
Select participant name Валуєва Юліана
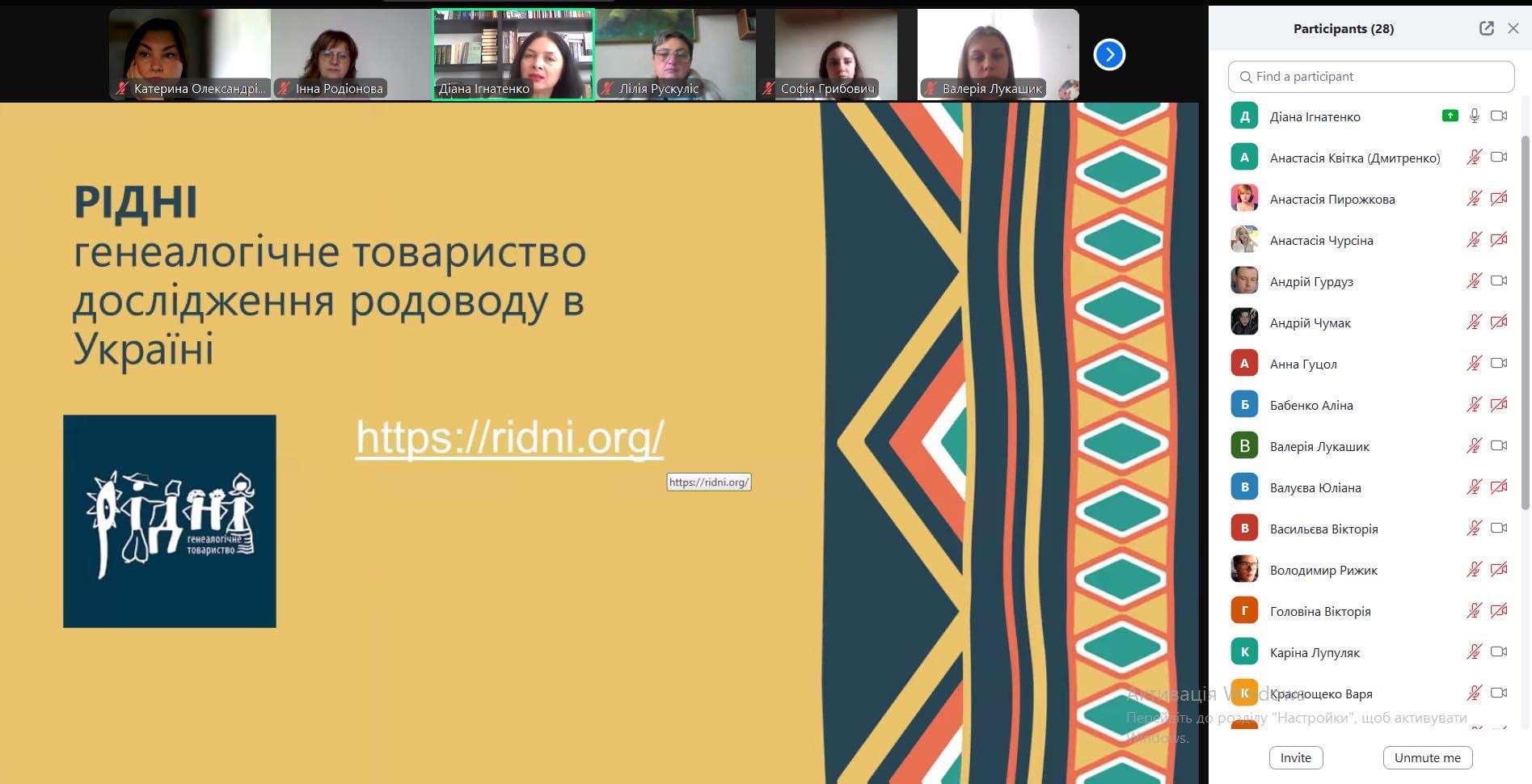tap(1315, 487)
